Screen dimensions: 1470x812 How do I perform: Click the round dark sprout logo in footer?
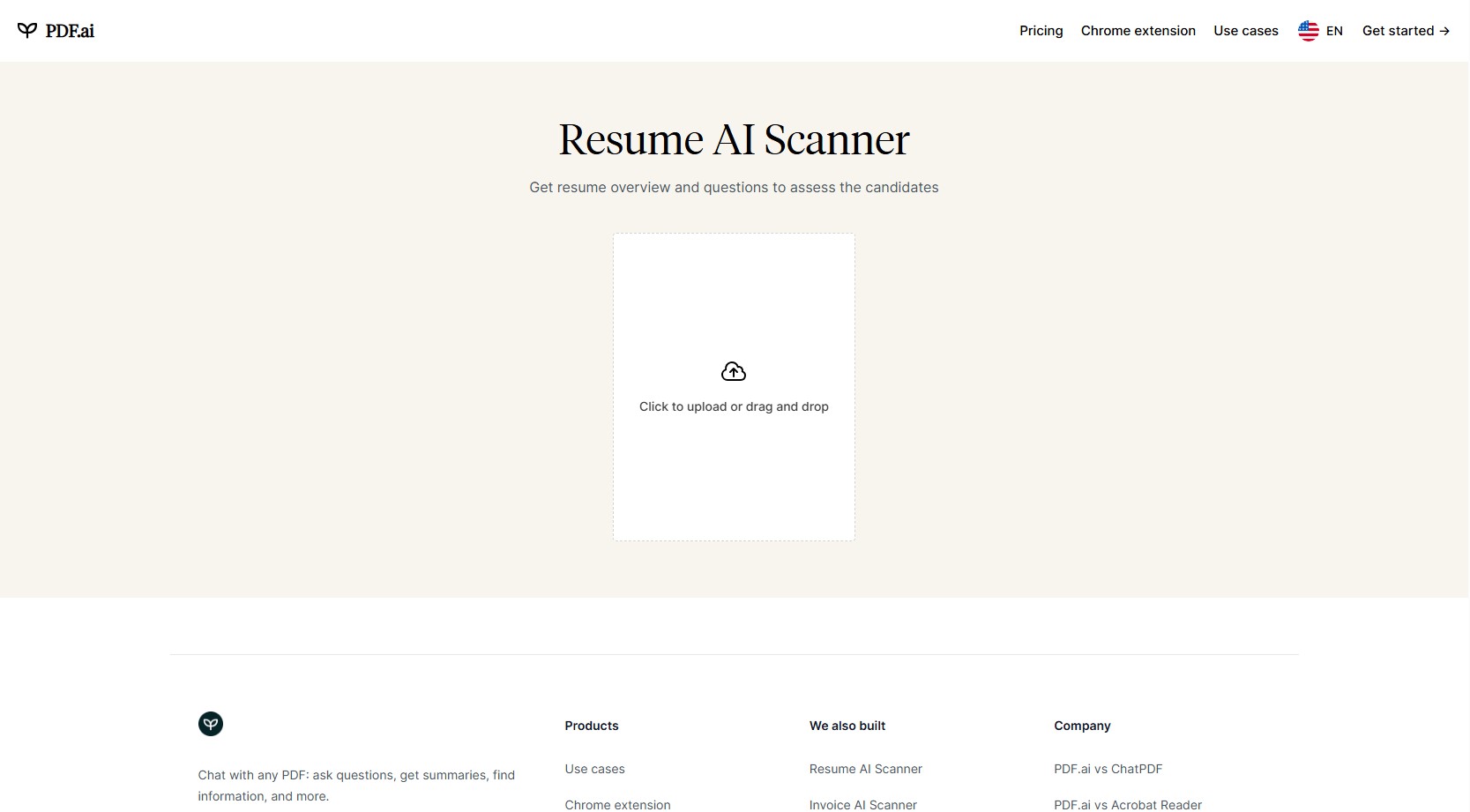(x=211, y=724)
